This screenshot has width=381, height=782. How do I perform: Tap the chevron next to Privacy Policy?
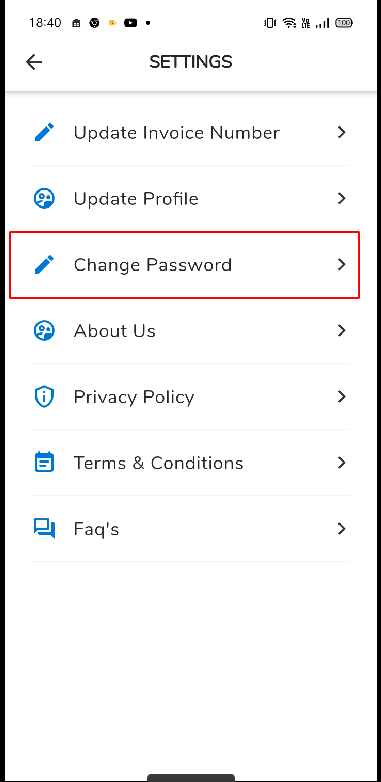tap(342, 396)
